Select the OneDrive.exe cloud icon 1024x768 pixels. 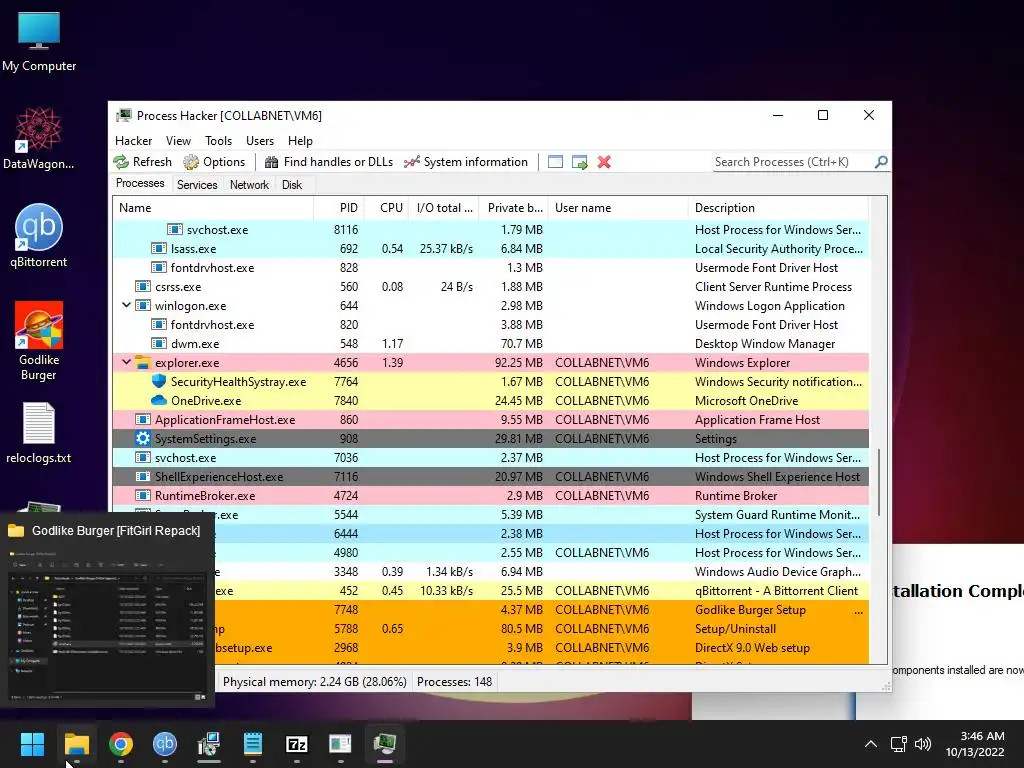159,400
